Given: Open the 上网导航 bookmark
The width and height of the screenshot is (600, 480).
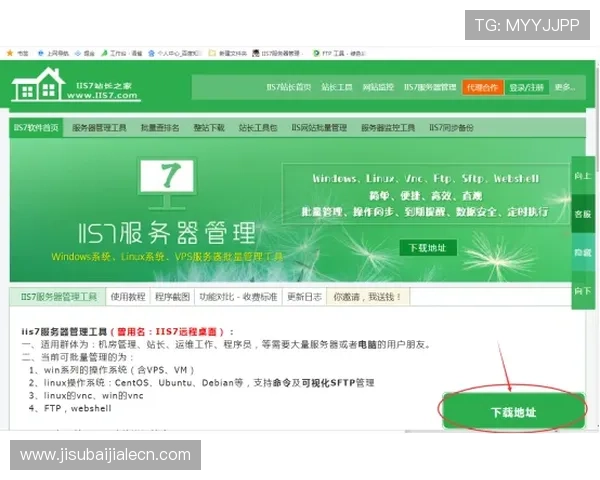Looking at the screenshot, I should (54, 53).
